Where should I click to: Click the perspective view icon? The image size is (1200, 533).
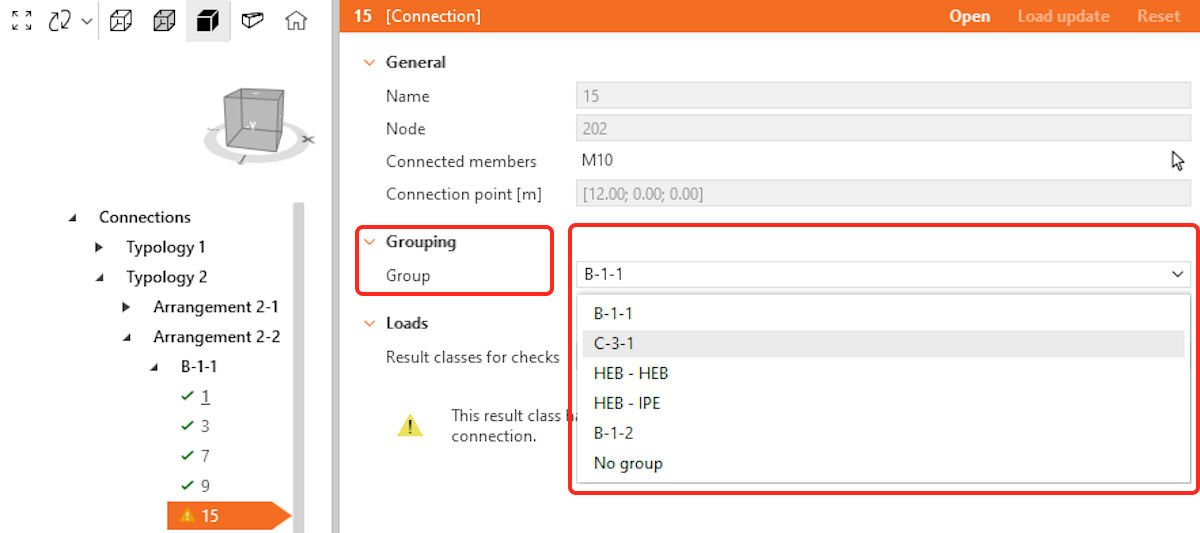(253, 20)
